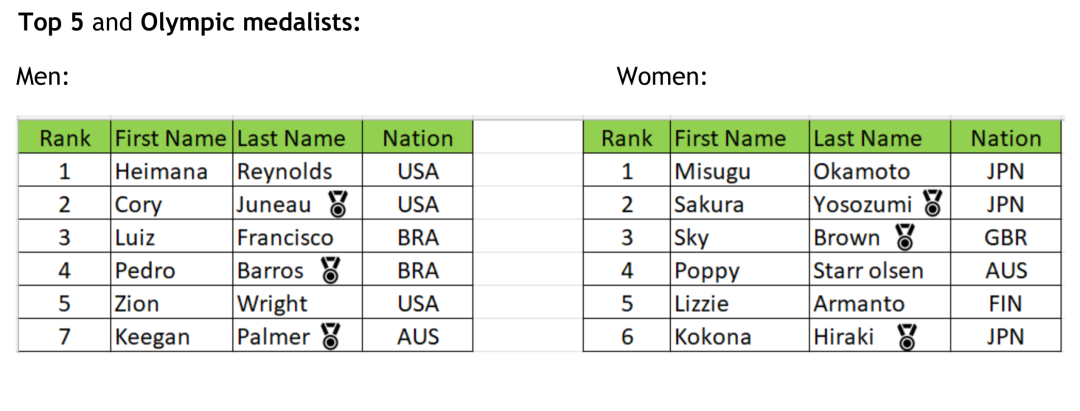Select the Women's Last Name header
The width and height of the screenshot is (1080, 411).
pos(880,138)
